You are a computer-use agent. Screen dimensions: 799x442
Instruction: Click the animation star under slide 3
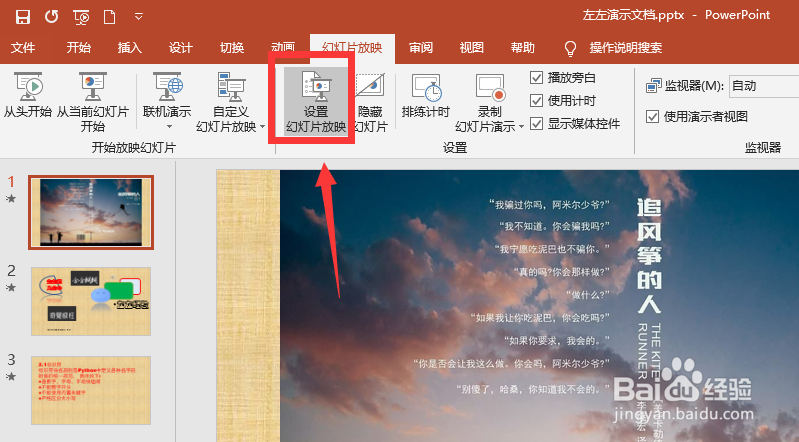(x=11, y=377)
